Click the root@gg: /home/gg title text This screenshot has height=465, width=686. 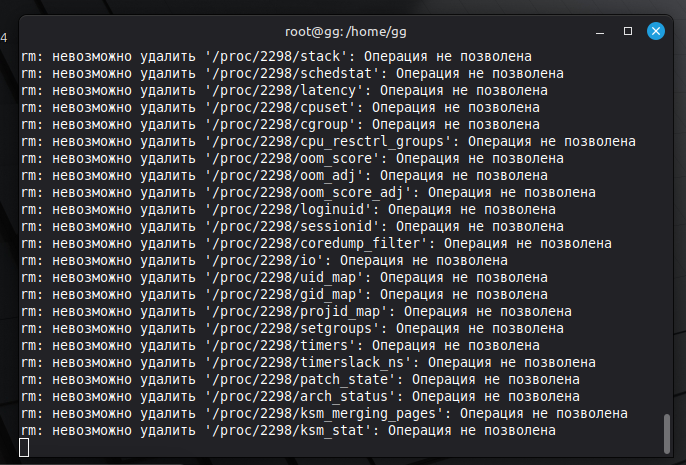click(x=346, y=32)
